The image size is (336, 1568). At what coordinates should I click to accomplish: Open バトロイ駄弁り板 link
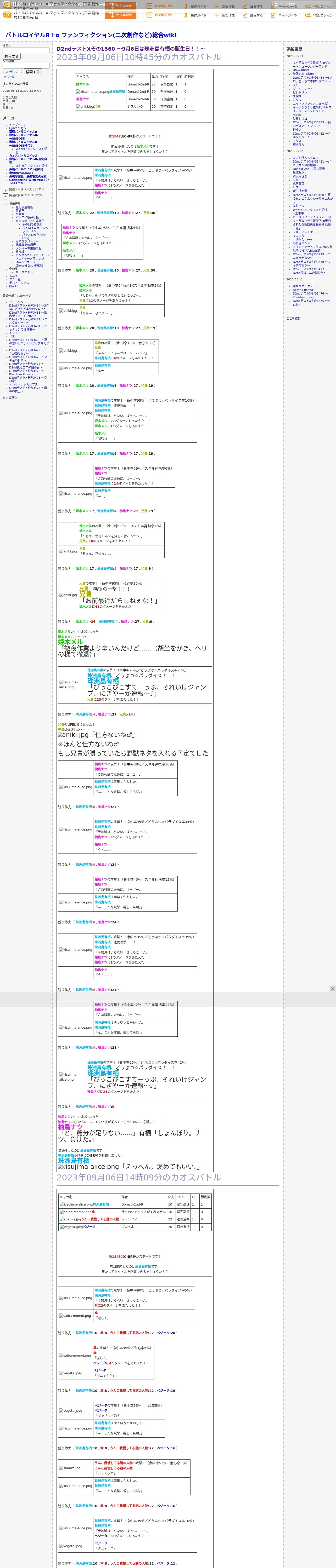click(x=27, y=217)
